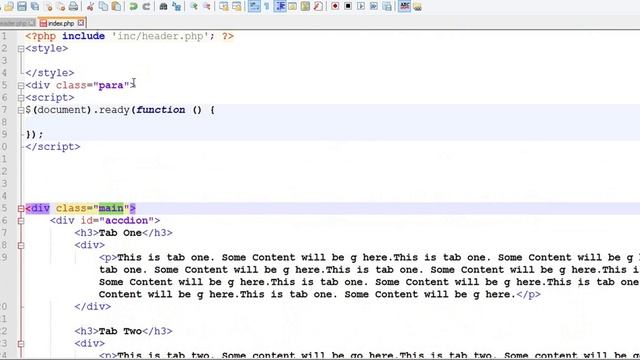Undo the last edit with green arrow icon
The height and width of the screenshot is (360, 640).
[x=133, y=7]
